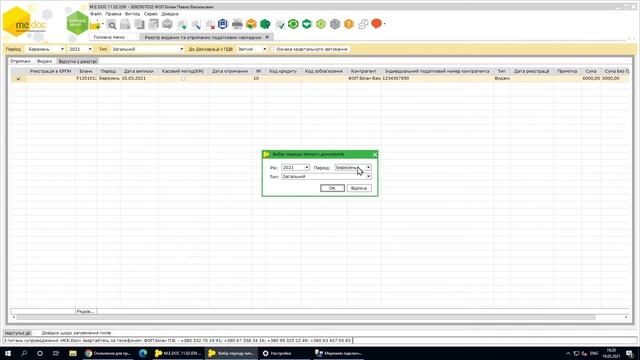Click the yellow folder create-document toolbar icon
640x360 pixels.
click(x=95, y=25)
